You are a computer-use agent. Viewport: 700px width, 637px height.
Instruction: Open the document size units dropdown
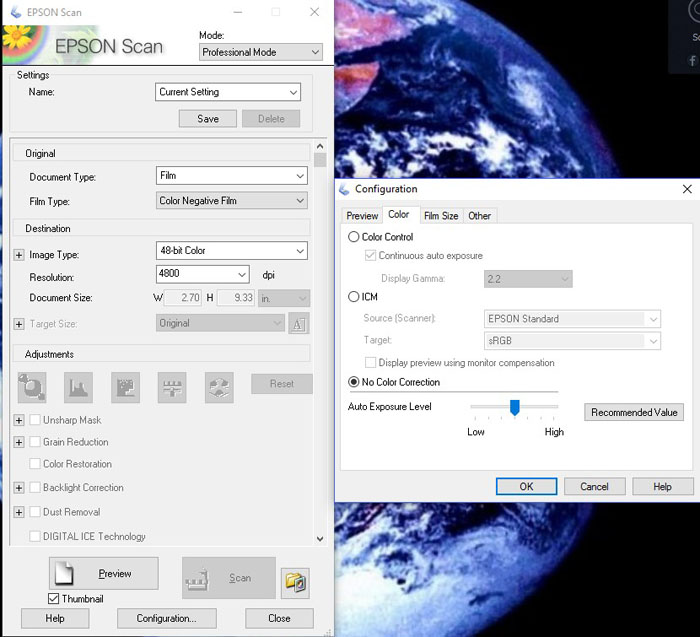(x=283, y=298)
